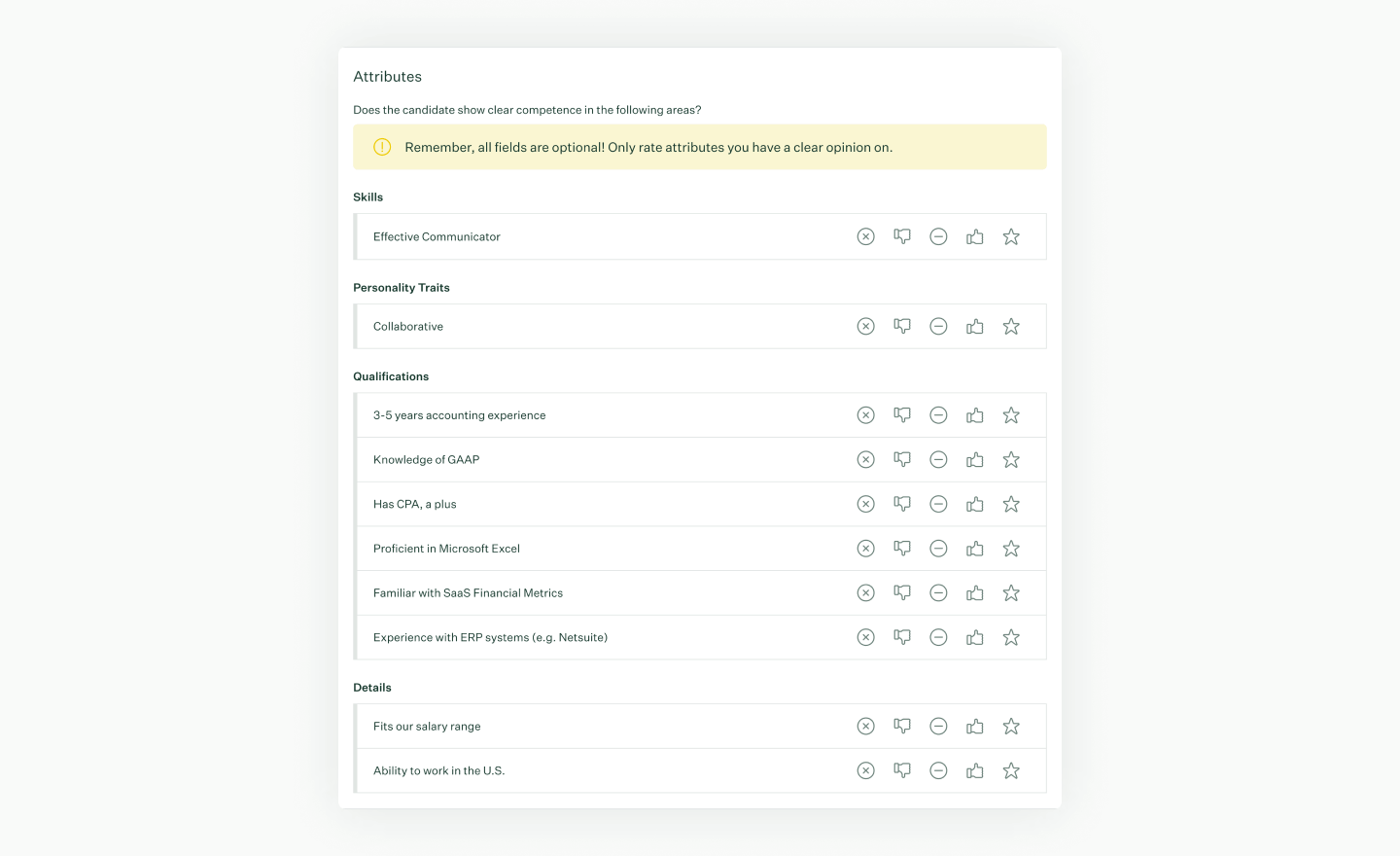Thumbs up for Proficient in Microsoft Excel

[975, 549]
